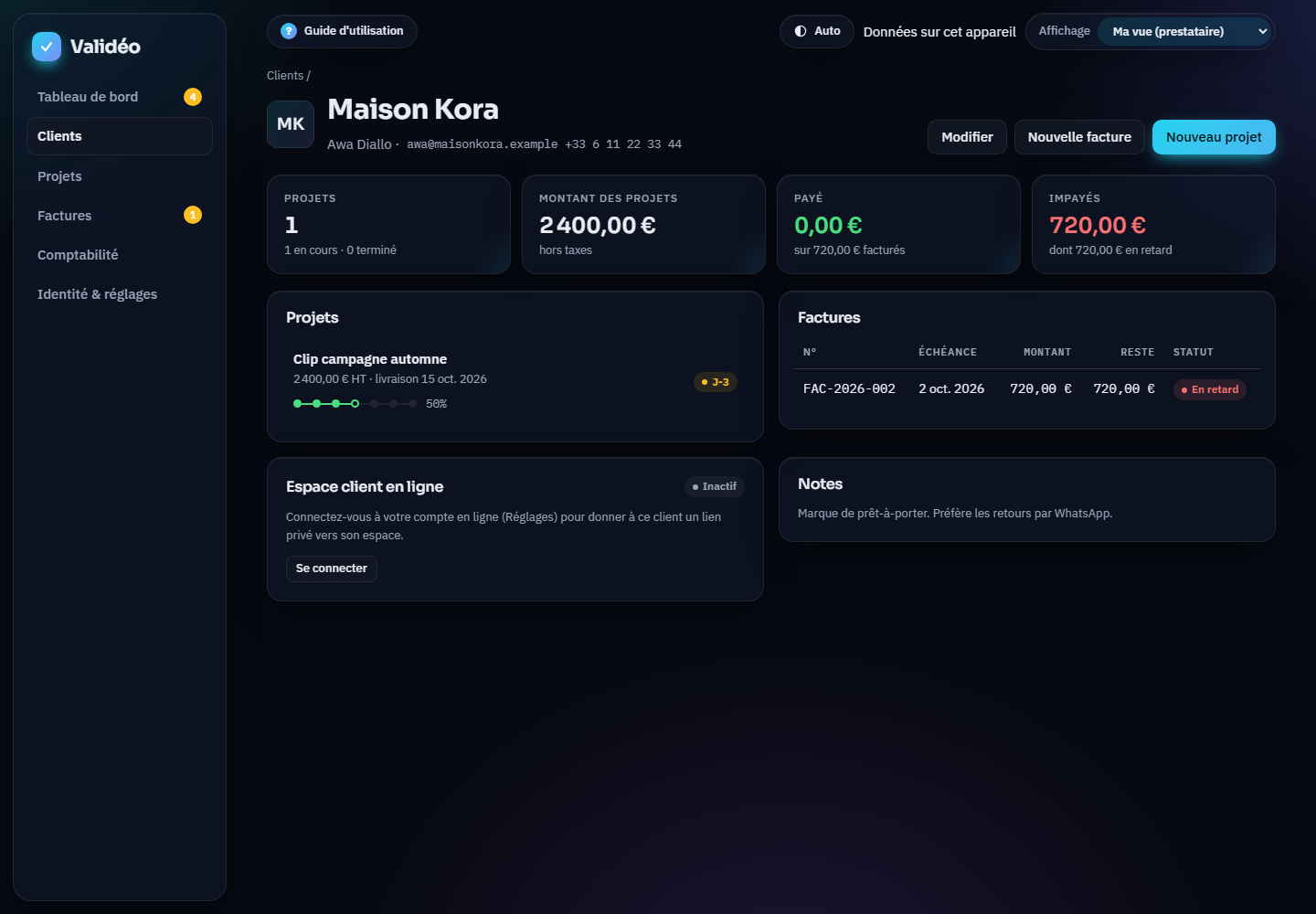The width and height of the screenshot is (1316, 914).
Task: Click the MK client avatar
Action: click(x=291, y=124)
